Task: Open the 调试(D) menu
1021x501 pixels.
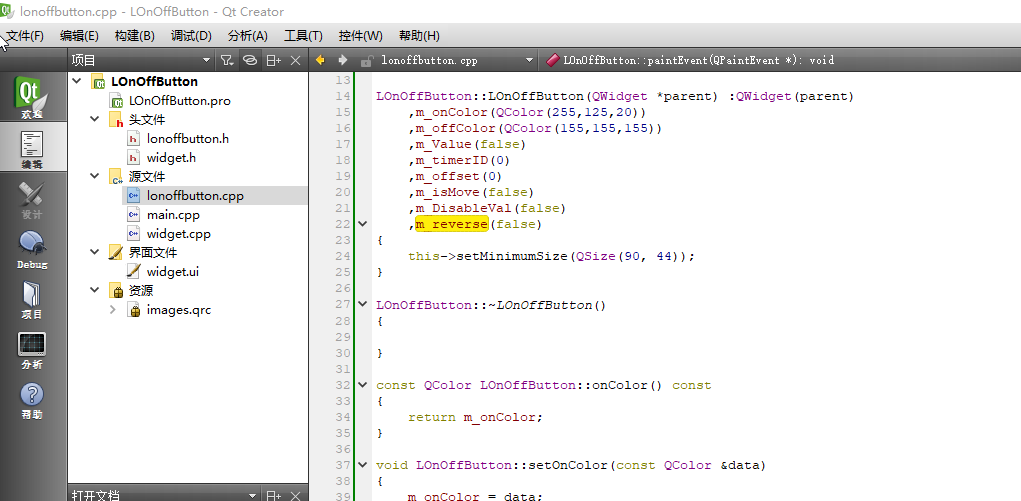Action: pyautogui.click(x=191, y=36)
